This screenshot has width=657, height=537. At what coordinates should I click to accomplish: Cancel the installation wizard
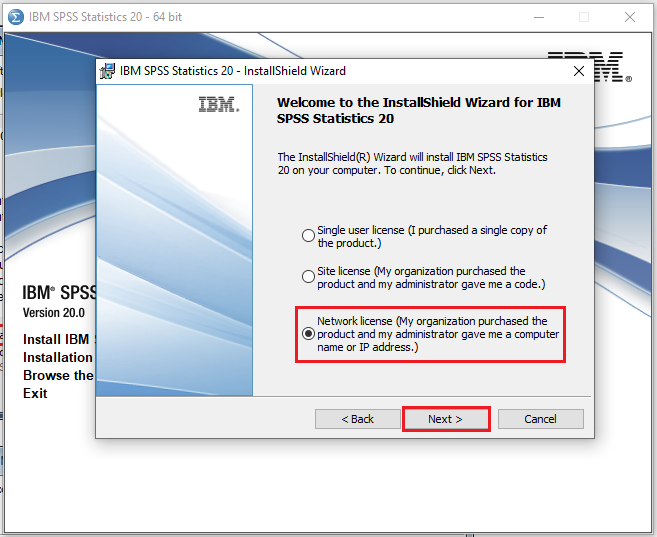pyautogui.click(x=540, y=419)
